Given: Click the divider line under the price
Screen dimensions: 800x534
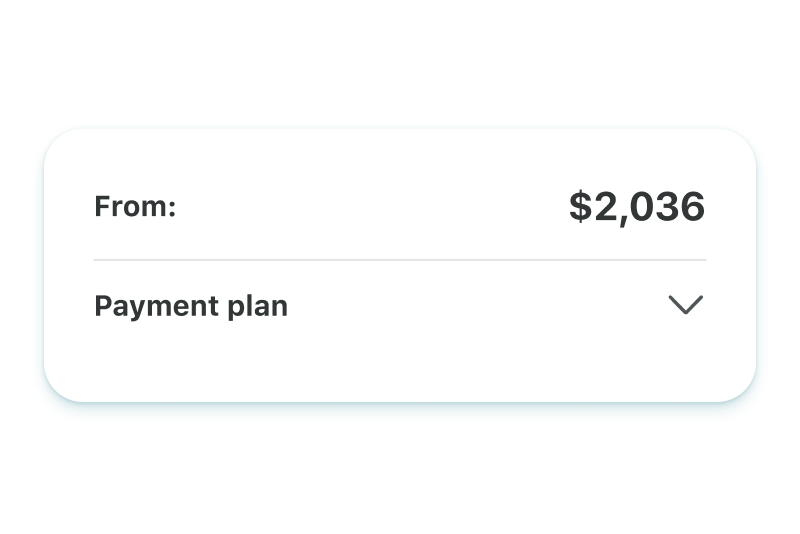Looking at the screenshot, I should 400,260.
